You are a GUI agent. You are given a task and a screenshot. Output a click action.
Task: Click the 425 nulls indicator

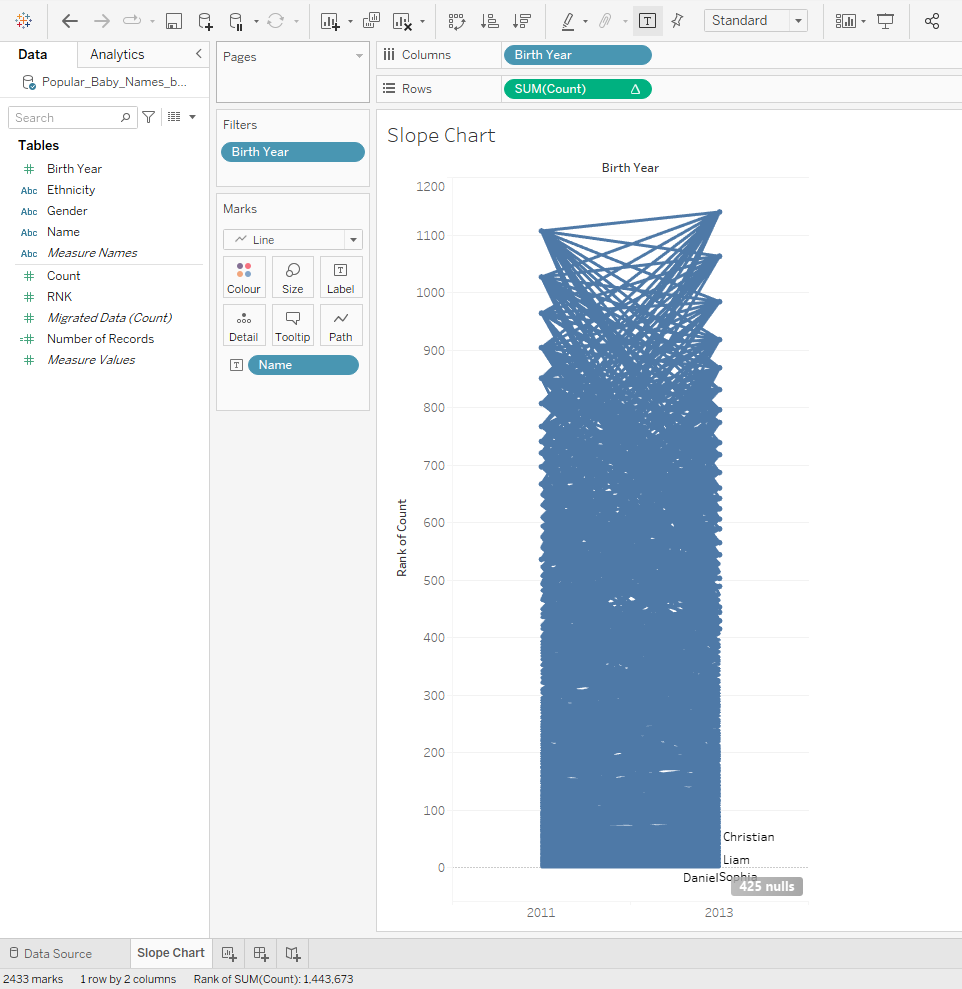pyautogui.click(x=766, y=886)
